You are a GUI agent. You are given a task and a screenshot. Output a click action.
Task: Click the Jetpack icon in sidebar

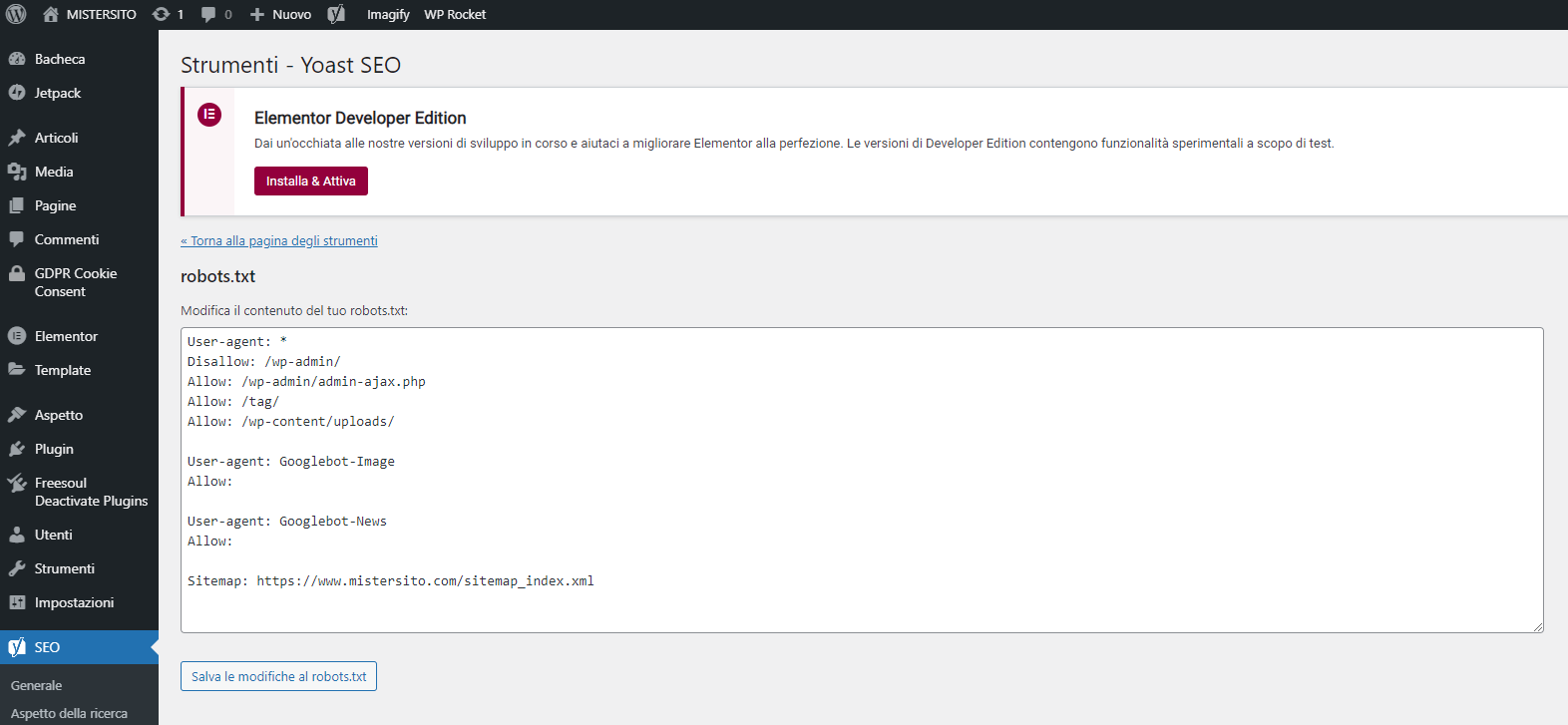click(x=17, y=93)
